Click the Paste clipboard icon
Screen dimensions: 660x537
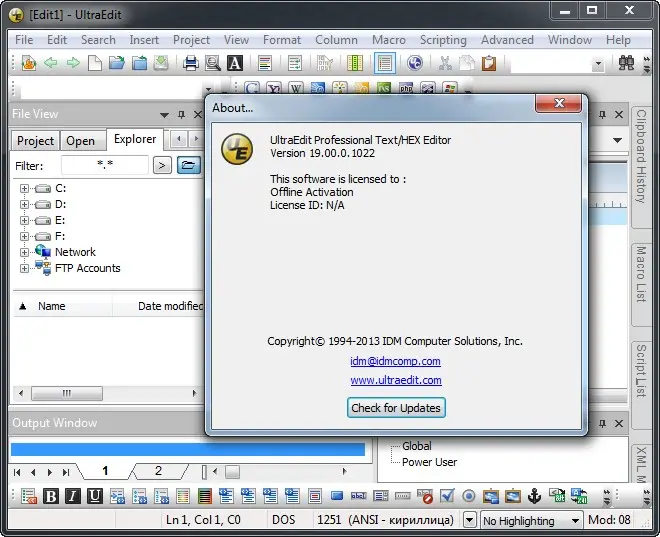(x=489, y=63)
